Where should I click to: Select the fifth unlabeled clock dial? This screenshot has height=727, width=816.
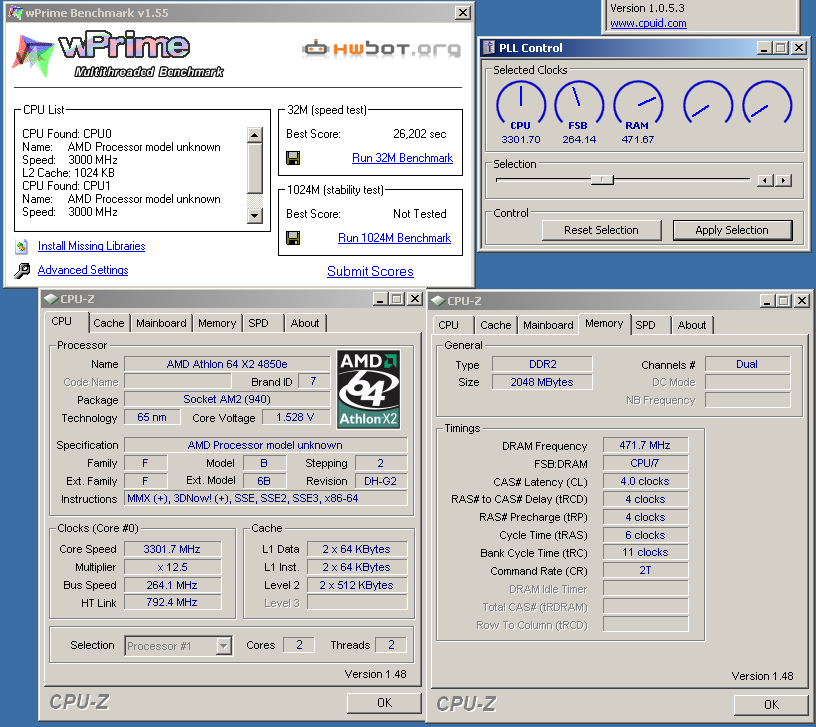(767, 103)
